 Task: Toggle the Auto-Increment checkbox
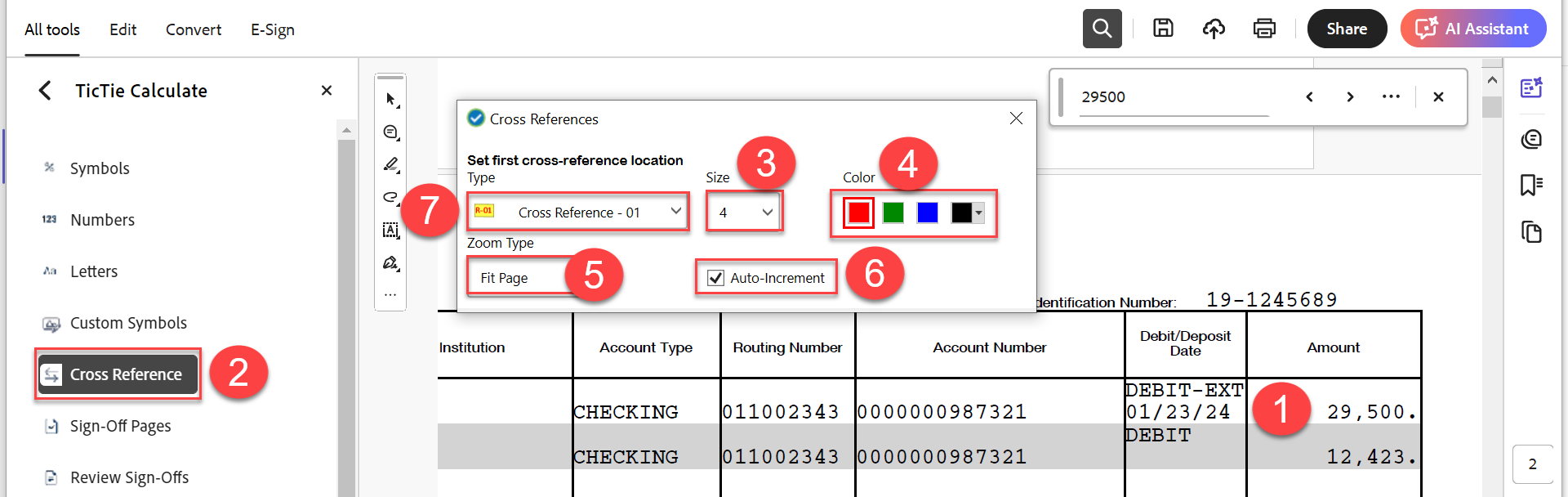tap(716, 278)
